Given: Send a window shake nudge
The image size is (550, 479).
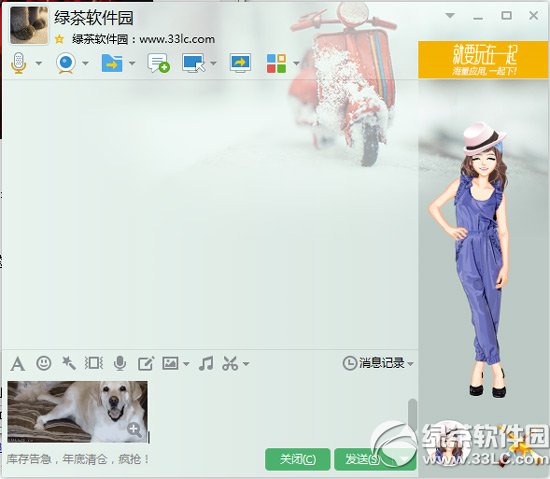Looking at the screenshot, I should pos(94,363).
